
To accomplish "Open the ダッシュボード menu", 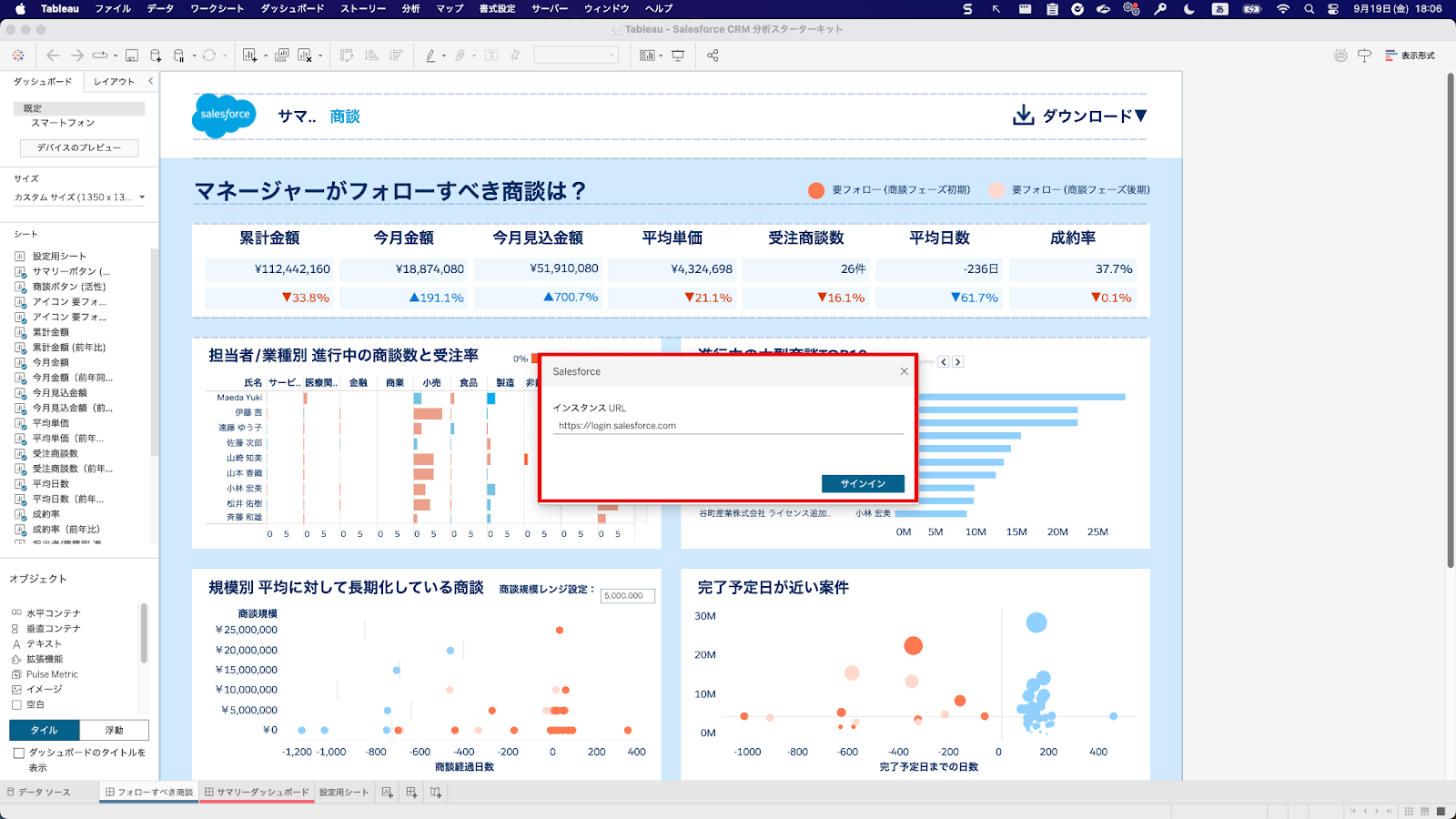I will click(292, 8).
